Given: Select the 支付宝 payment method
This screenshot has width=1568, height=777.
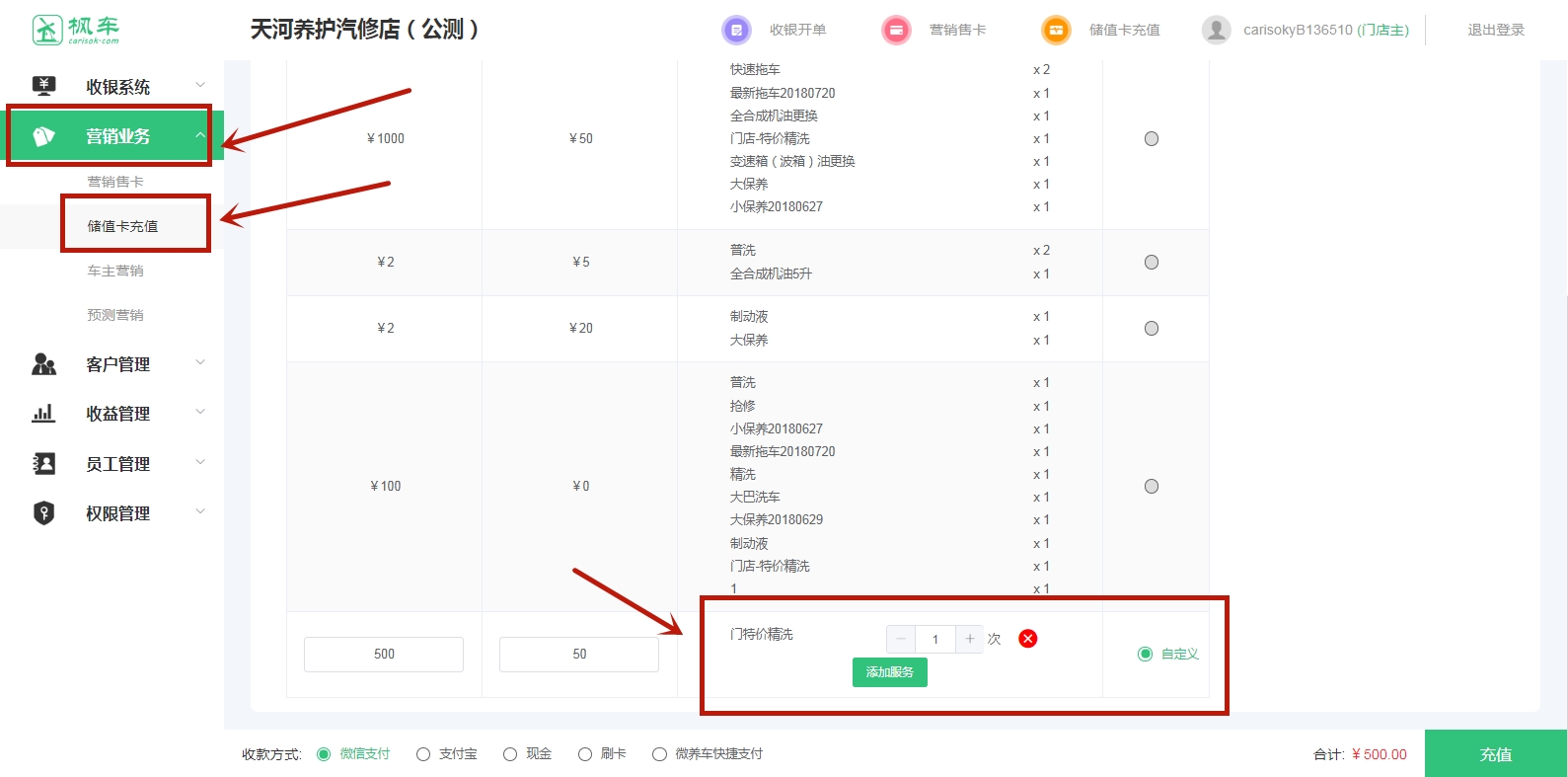Looking at the screenshot, I should coord(423,754).
